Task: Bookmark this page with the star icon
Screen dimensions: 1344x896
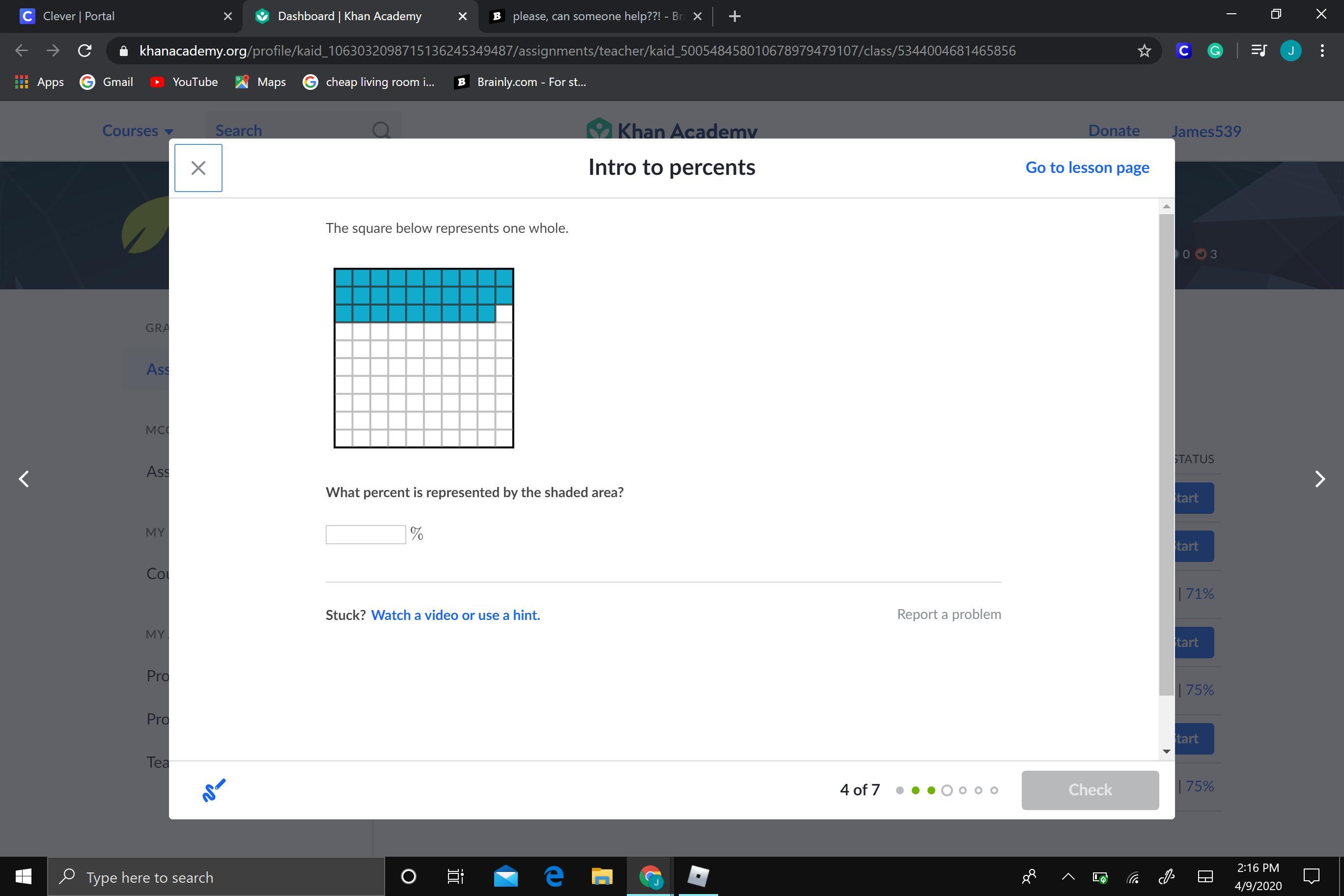Action: coord(1144,51)
